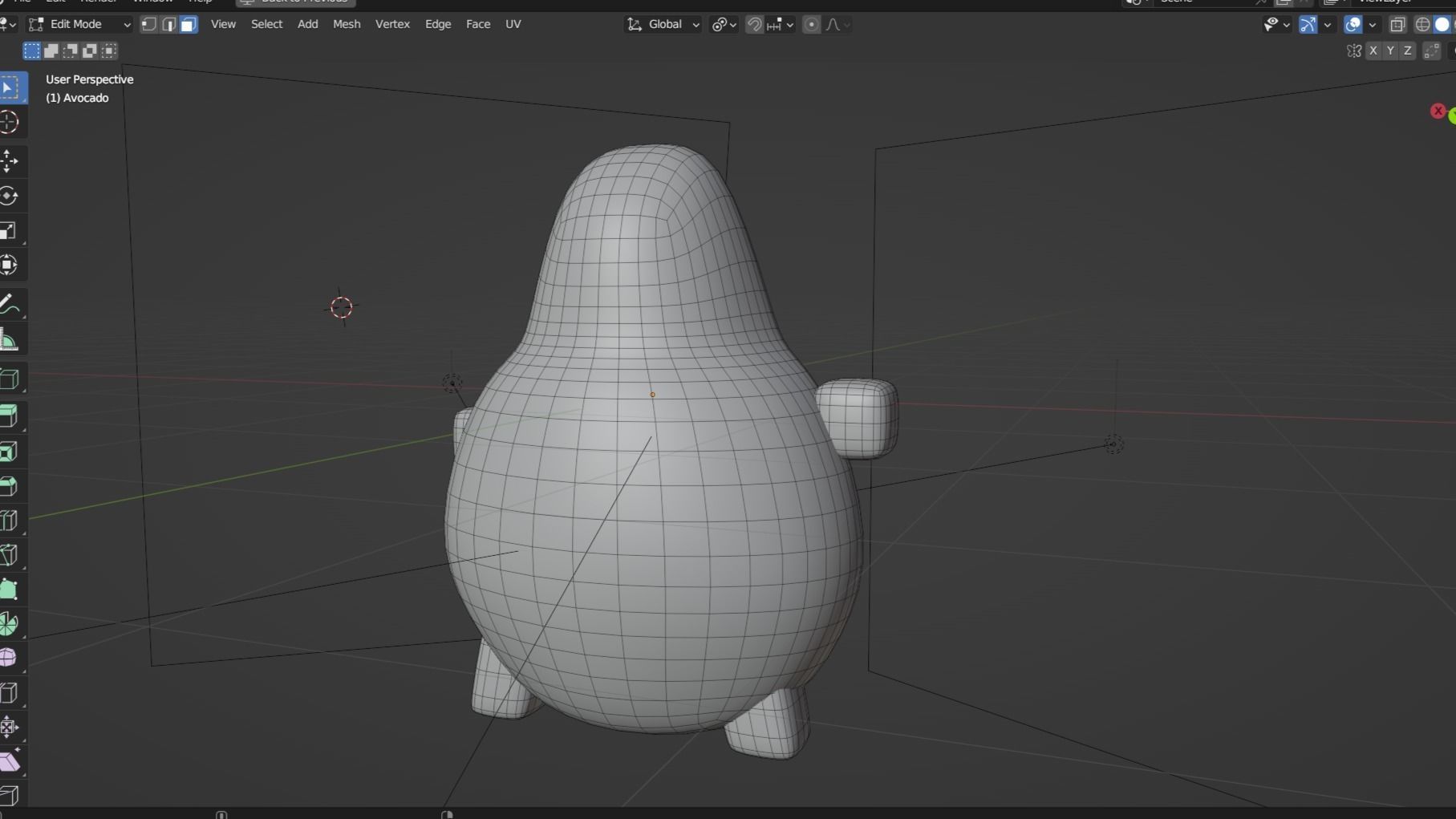Open editor type dropdown

pos(8,24)
